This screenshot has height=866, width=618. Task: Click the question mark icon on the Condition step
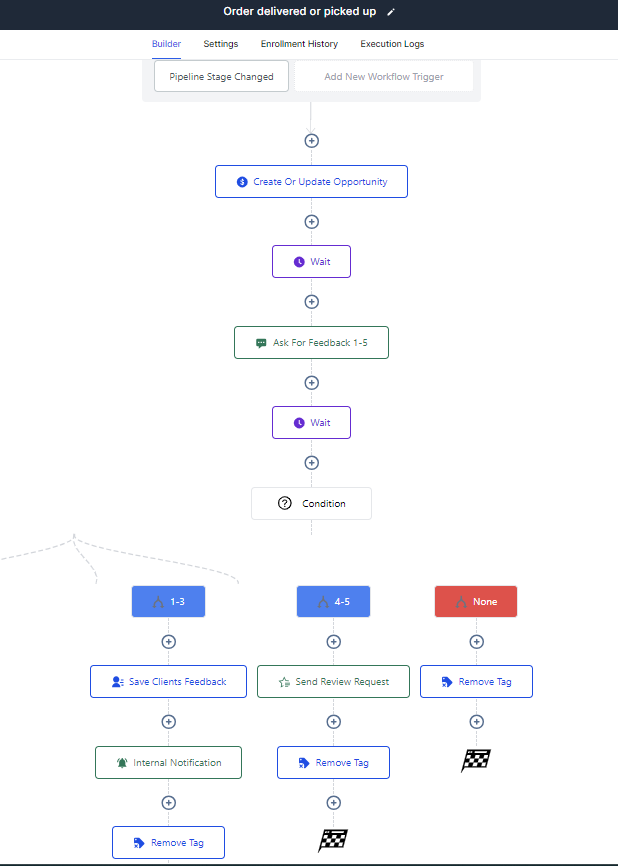(x=283, y=503)
